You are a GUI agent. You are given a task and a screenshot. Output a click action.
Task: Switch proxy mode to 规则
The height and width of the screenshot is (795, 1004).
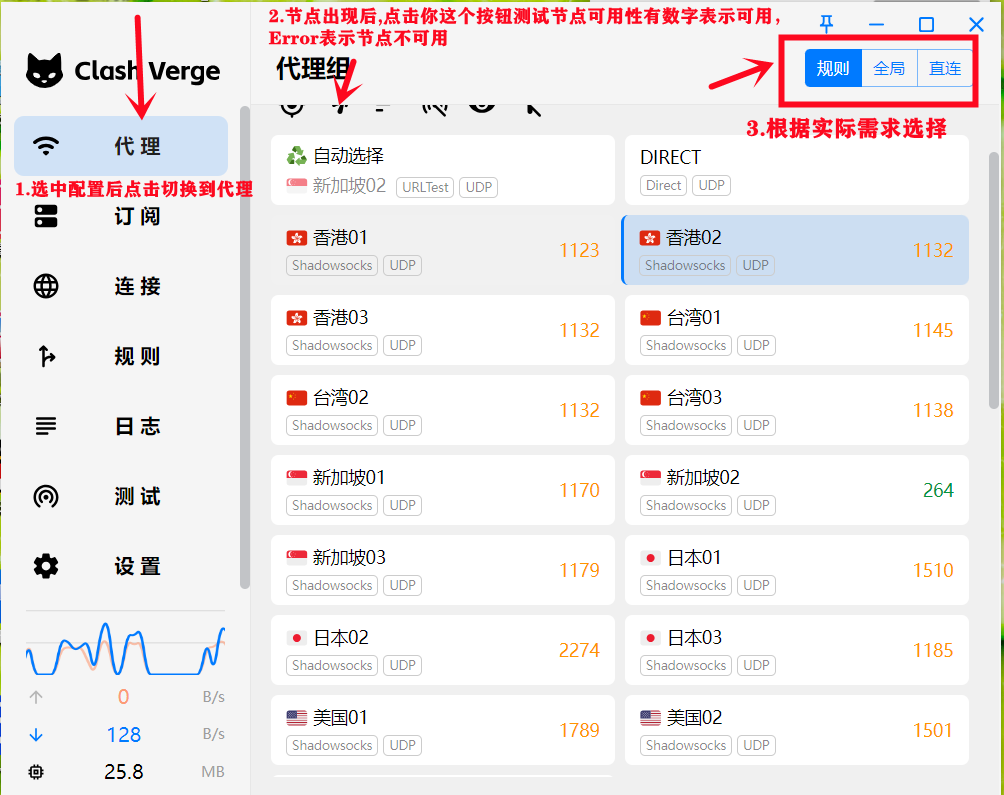(x=833, y=68)
